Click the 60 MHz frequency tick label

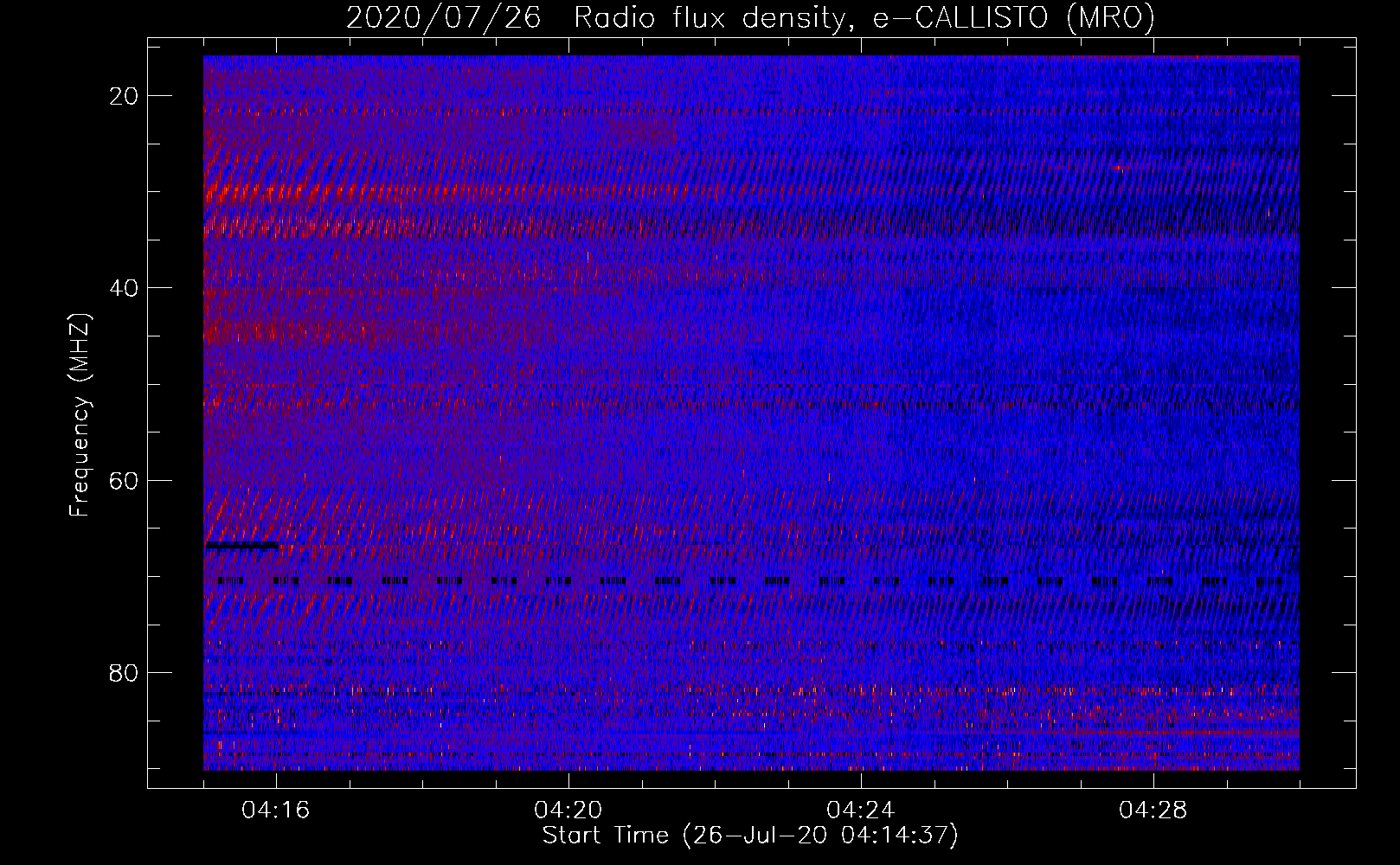124,480
